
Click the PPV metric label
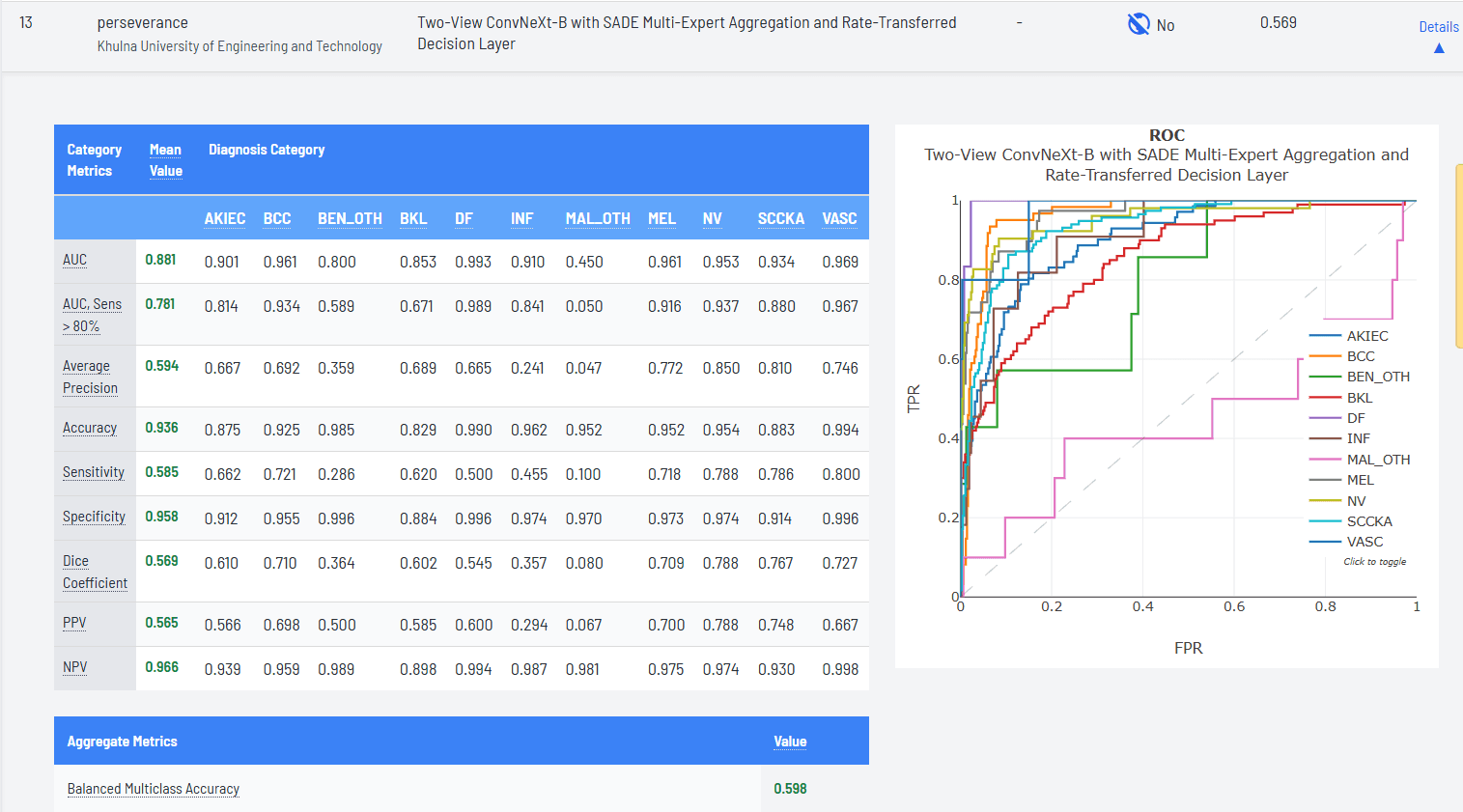(x=74, y=623)
